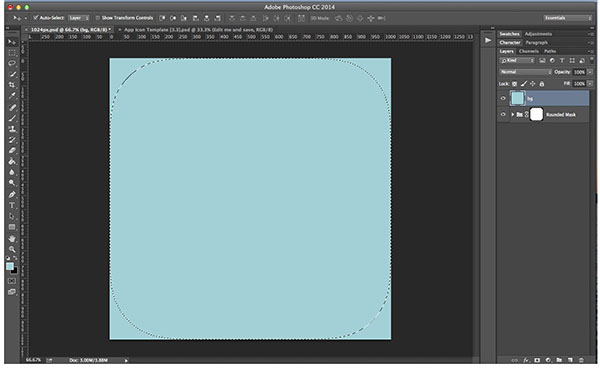Hide the bg layer via eye icon

coord(503,98)
